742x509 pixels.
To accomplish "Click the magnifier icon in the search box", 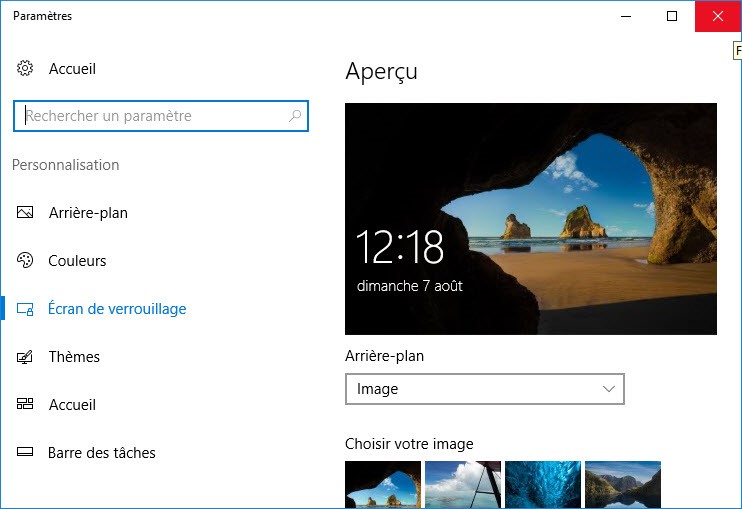I will click(x=295, y=116).
